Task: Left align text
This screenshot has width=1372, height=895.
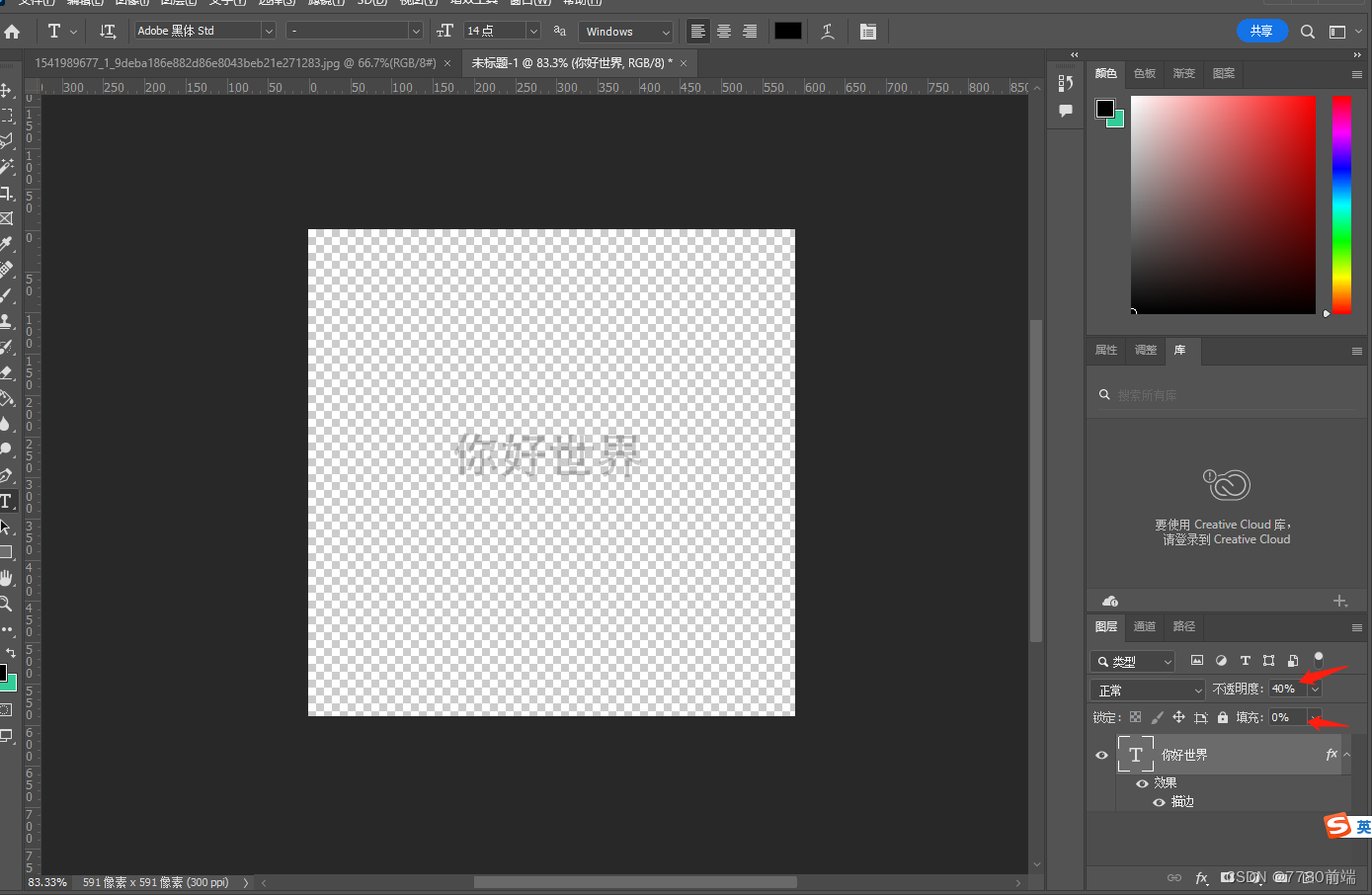Action: click(x=698, y=32)
